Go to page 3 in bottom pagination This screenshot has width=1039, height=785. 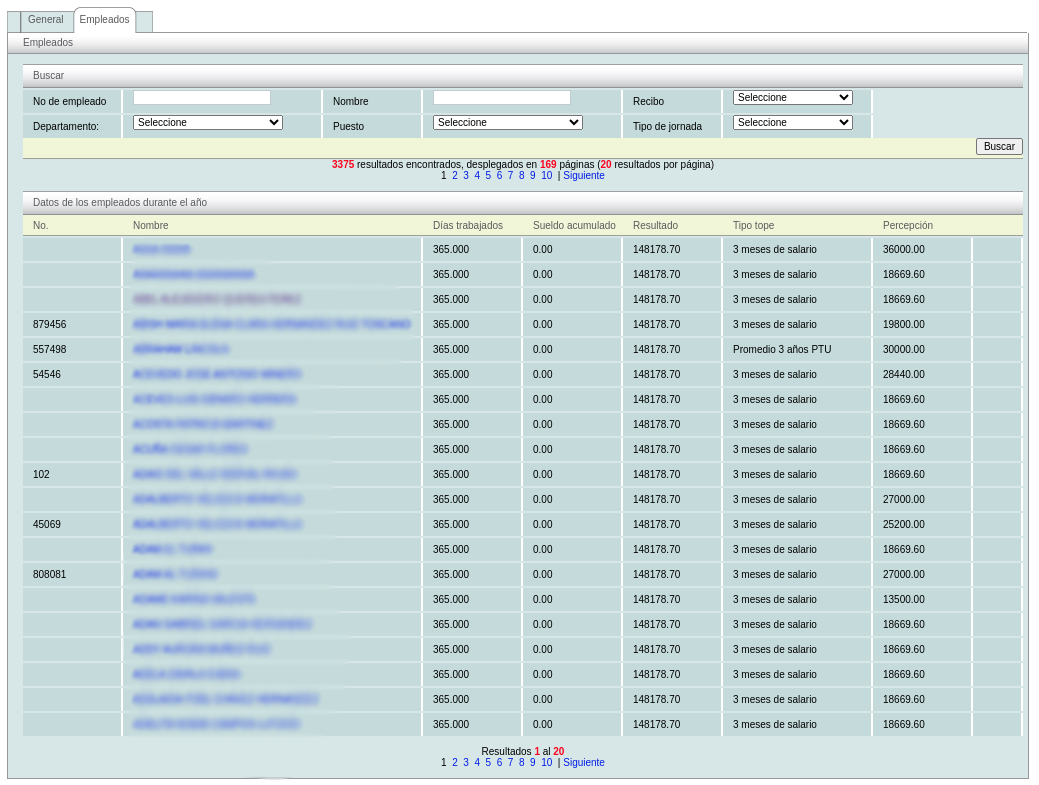pos(466,763)
